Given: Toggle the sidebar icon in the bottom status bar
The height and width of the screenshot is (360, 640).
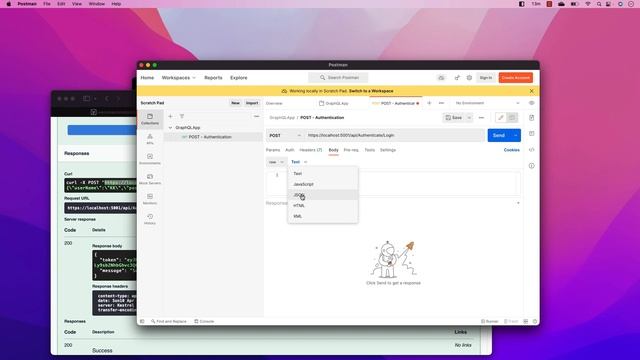Looking at the screenshot, I should 142,321.
